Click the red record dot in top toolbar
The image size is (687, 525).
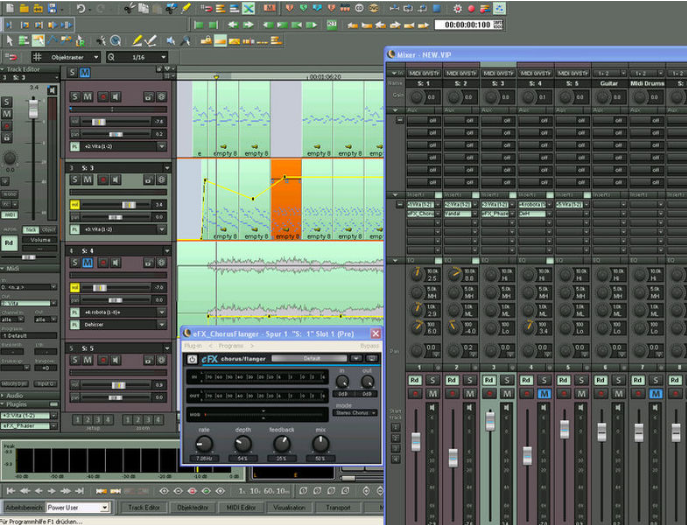pyautogui.click(x=471, y=8)
